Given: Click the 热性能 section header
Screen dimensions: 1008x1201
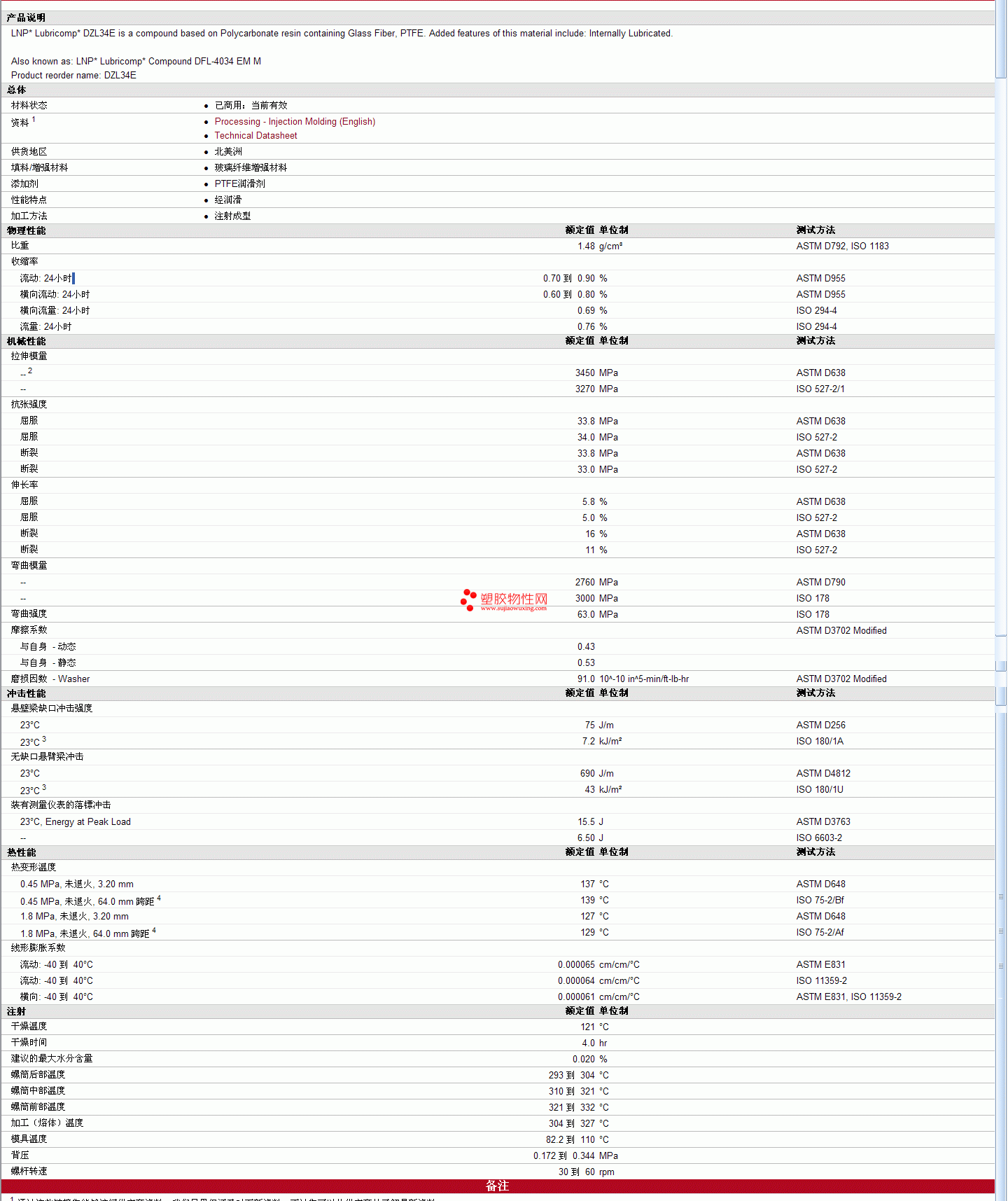Looking at the screenshot, I should (x=21, y=853).
